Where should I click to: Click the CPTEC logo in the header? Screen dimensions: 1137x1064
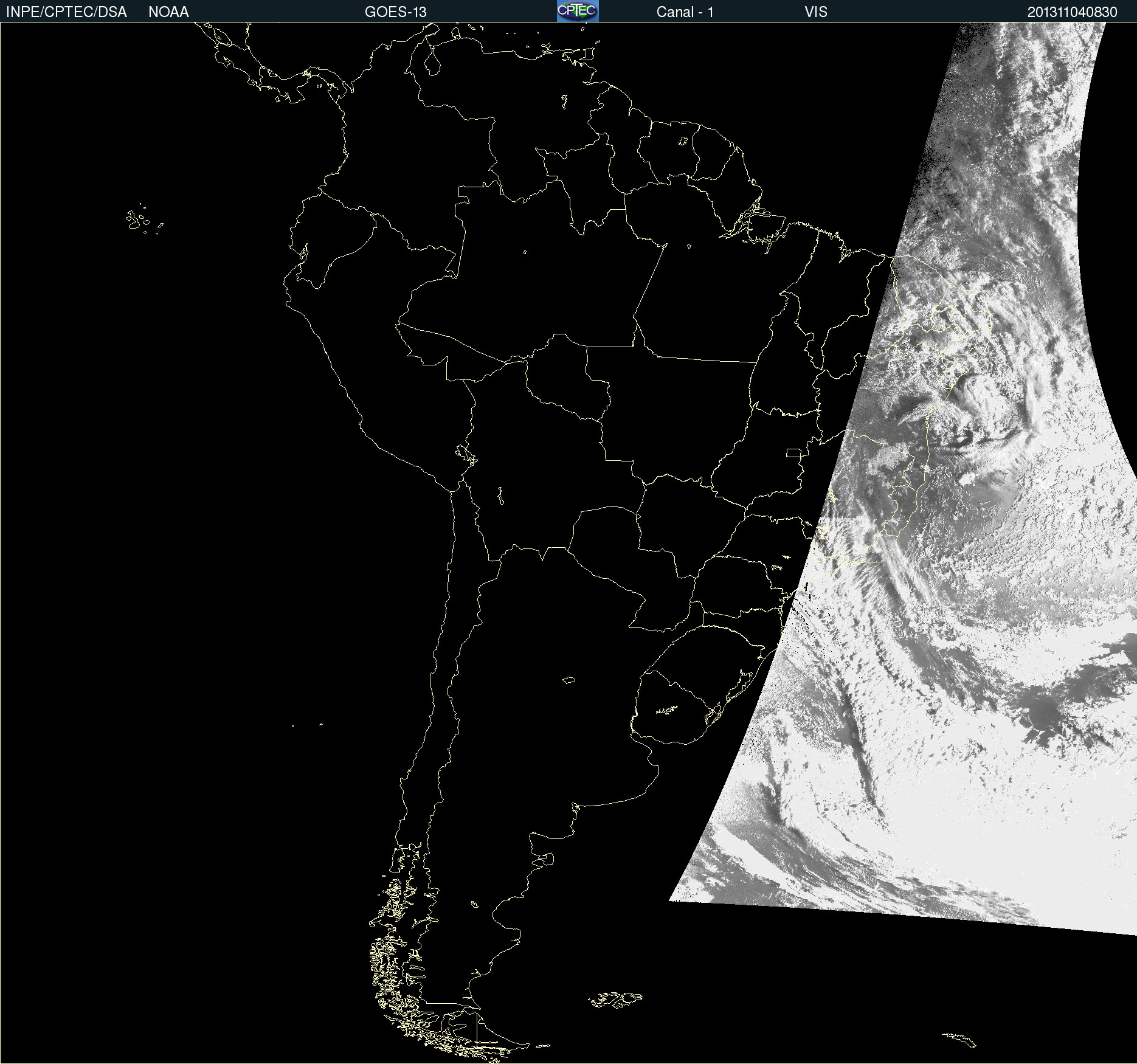click(x=578, y=11)
